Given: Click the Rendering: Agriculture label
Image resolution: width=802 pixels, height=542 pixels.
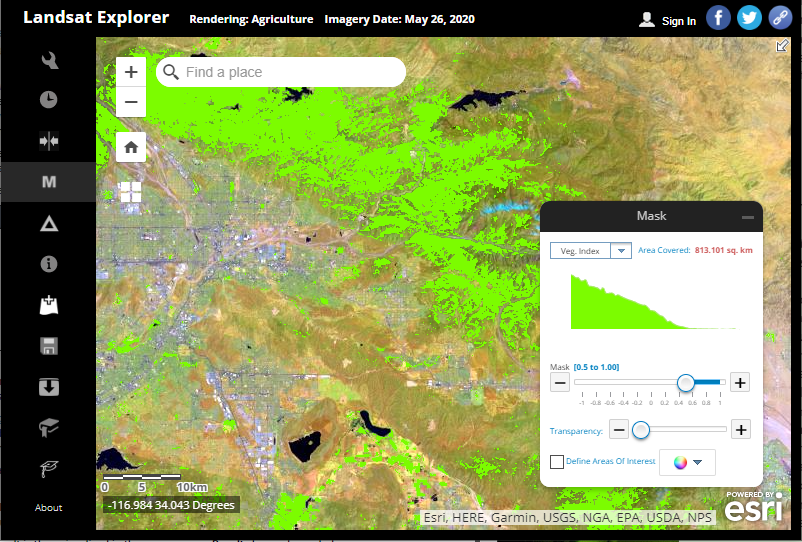Looking at the screenshot, I should click(251, 19).
